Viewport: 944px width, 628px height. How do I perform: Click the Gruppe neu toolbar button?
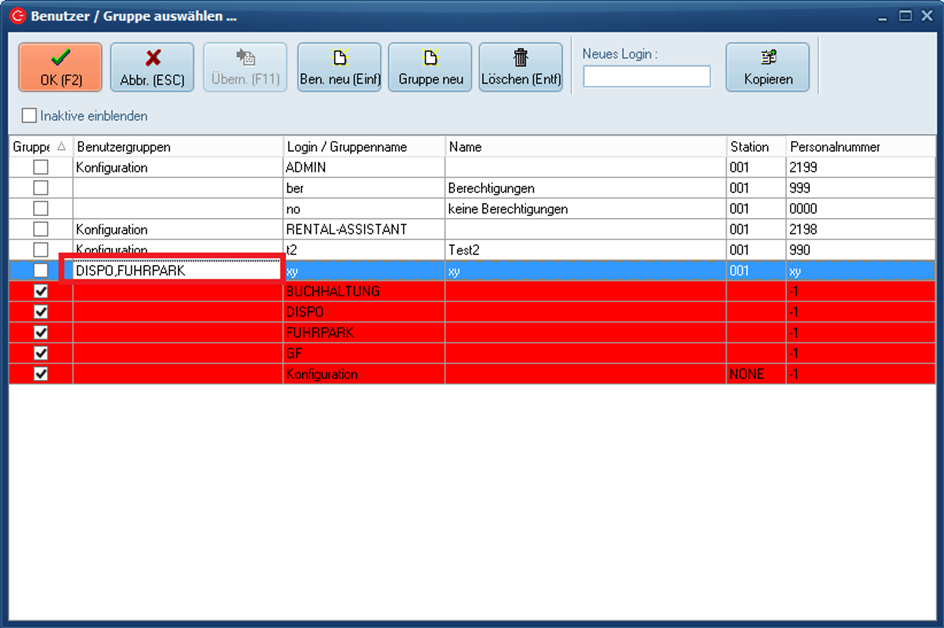point(430,67)
